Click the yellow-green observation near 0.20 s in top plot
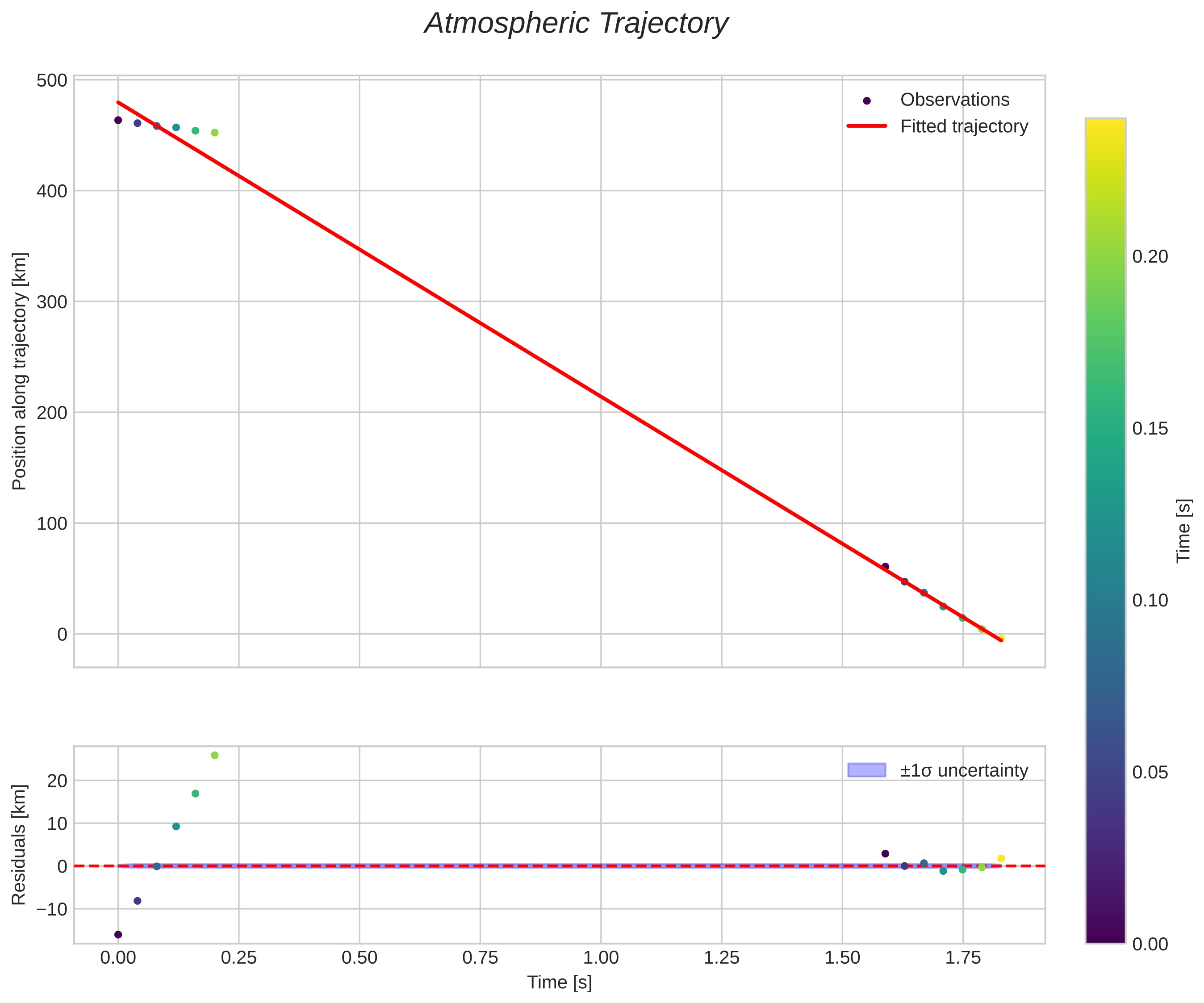Viewport: 1204px width, 1003px height. point(214,133)
